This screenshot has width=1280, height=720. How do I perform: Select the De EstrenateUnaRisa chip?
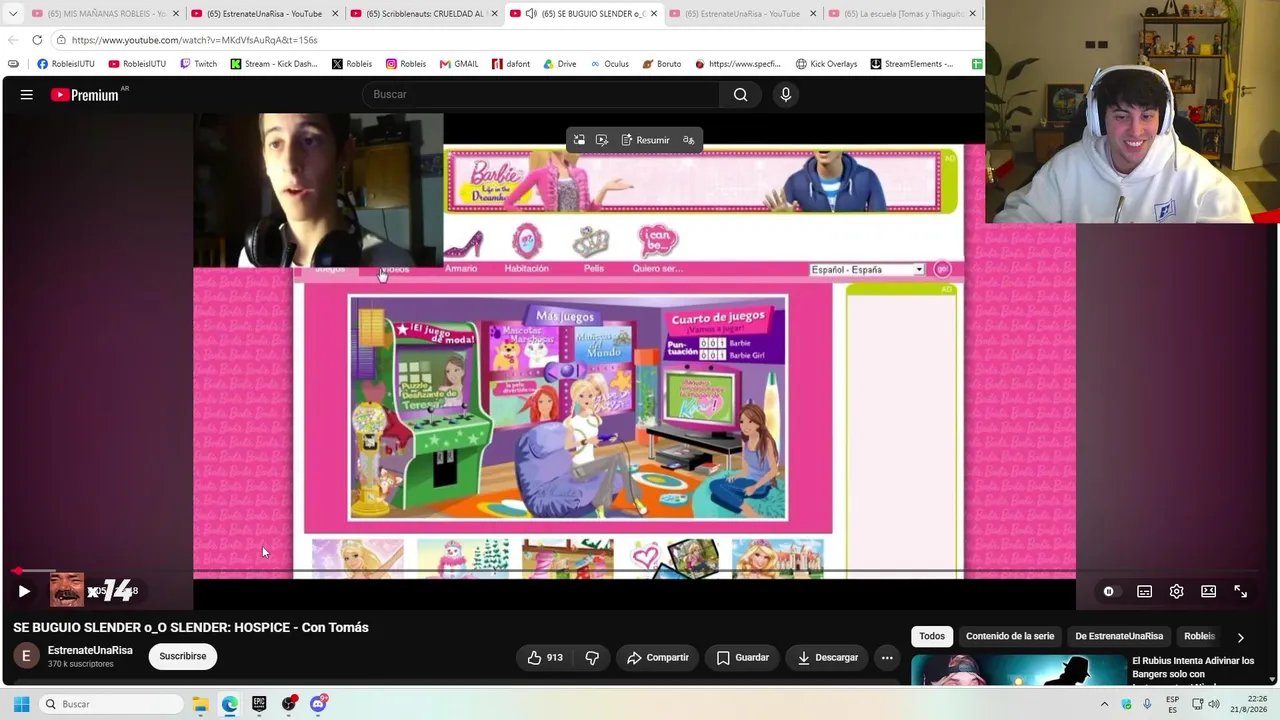[x=1119, y=636]
